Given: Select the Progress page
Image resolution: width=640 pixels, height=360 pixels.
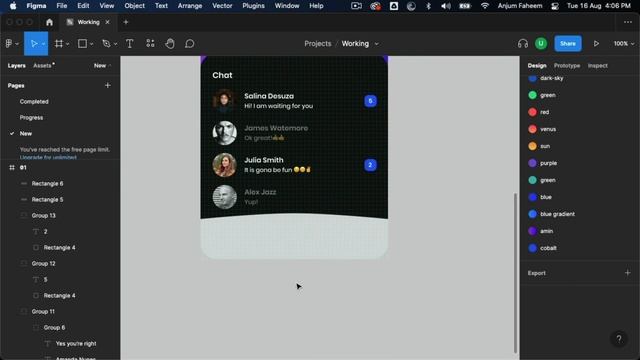Looking at the screenshot, I should pyautogui.click(x=31, y=118).
